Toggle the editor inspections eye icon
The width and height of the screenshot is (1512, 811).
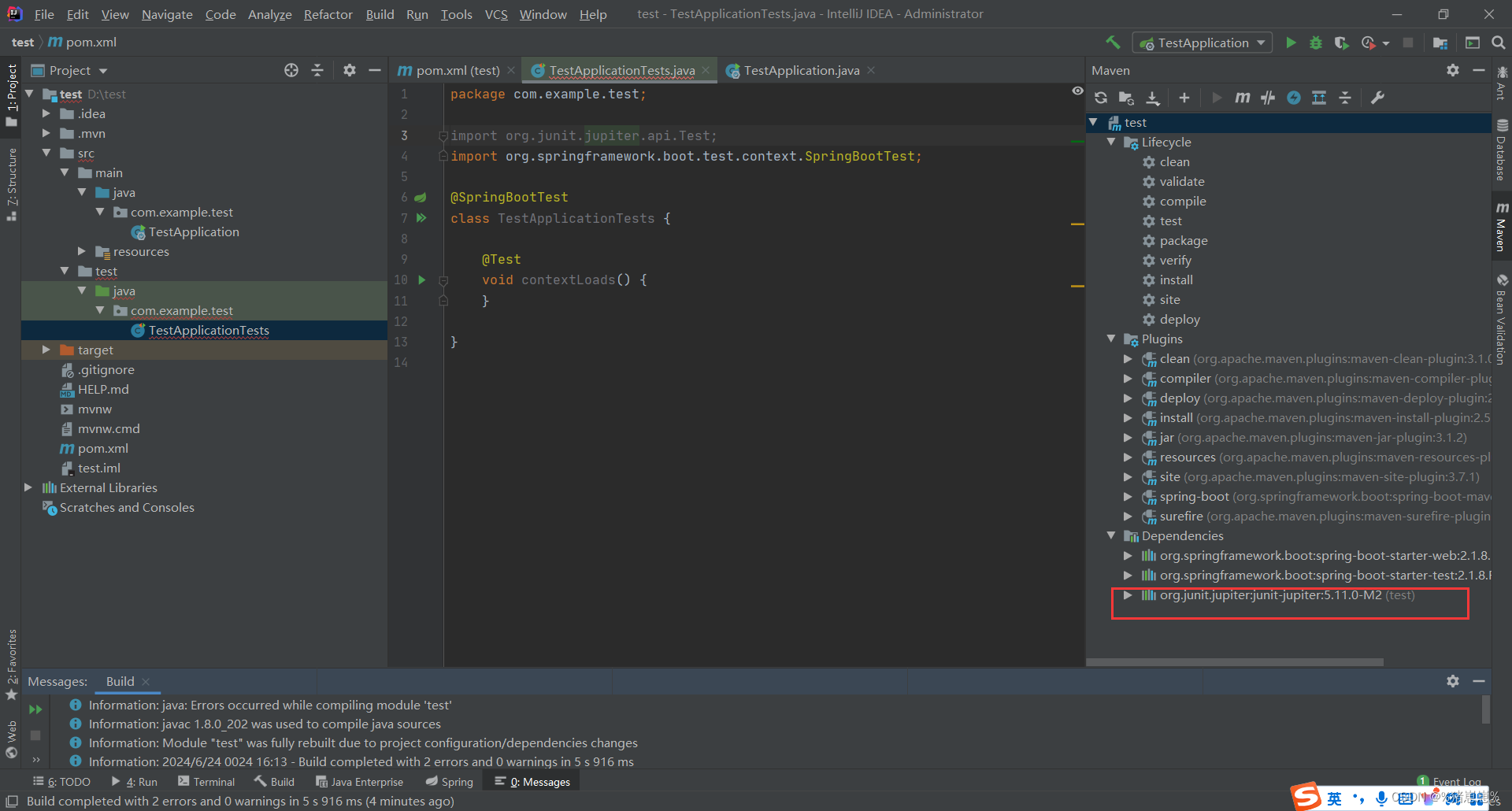1077,91
